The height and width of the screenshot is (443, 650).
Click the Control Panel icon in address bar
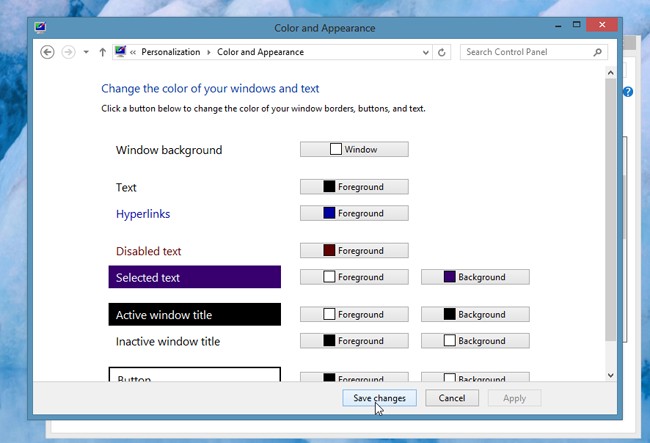pos(120,51)
